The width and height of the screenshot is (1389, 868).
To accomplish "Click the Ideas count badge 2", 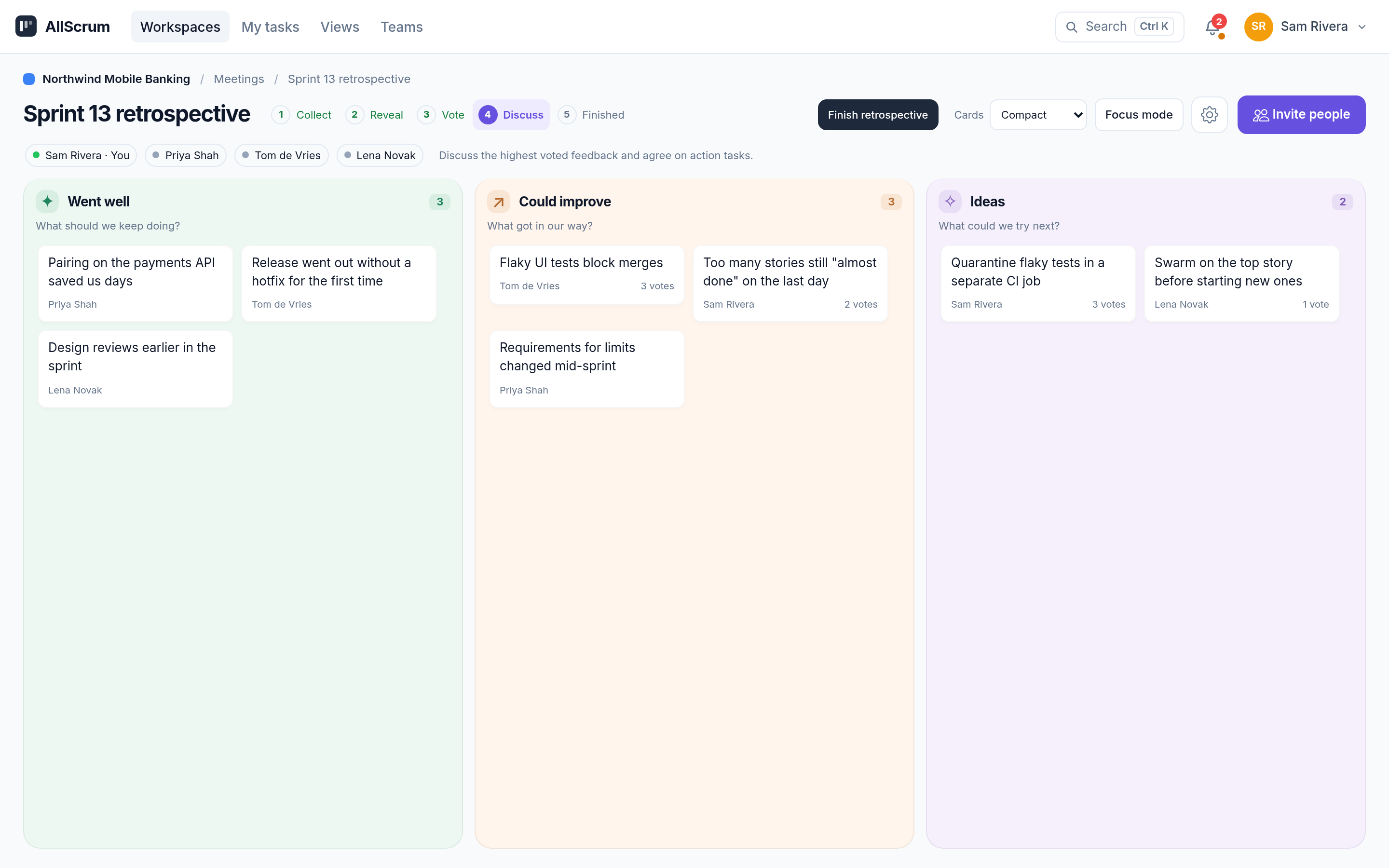I will [x=1343, y=202].
